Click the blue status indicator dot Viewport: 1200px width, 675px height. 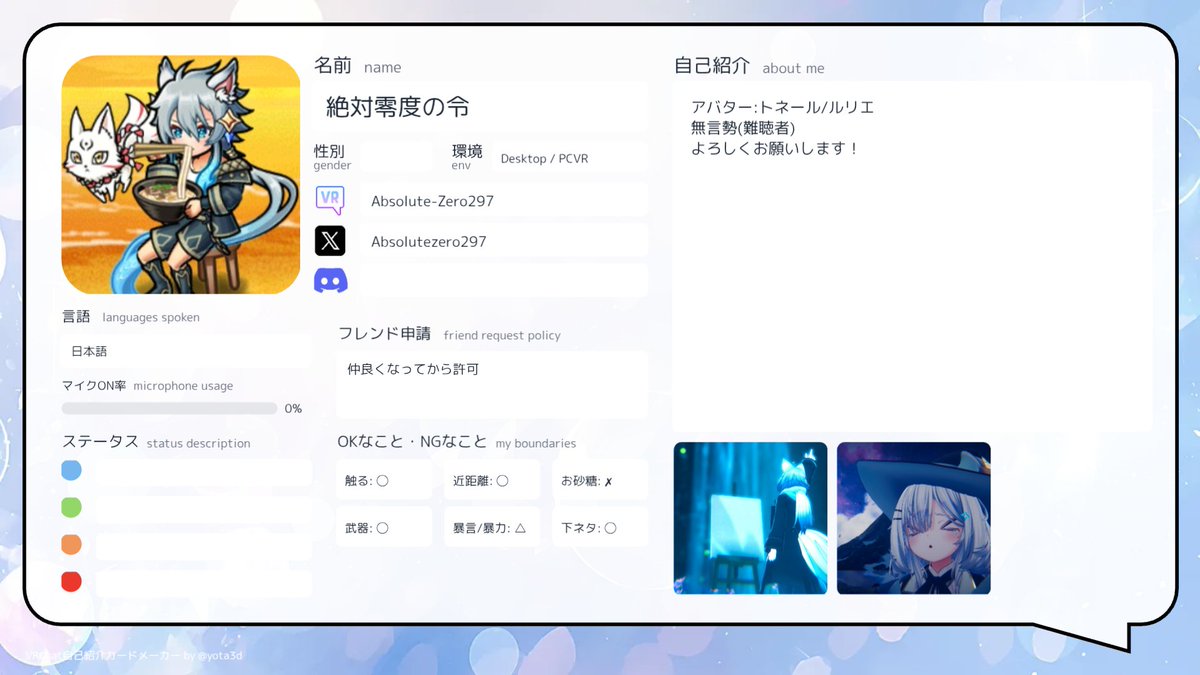click(x=70, y=471)
